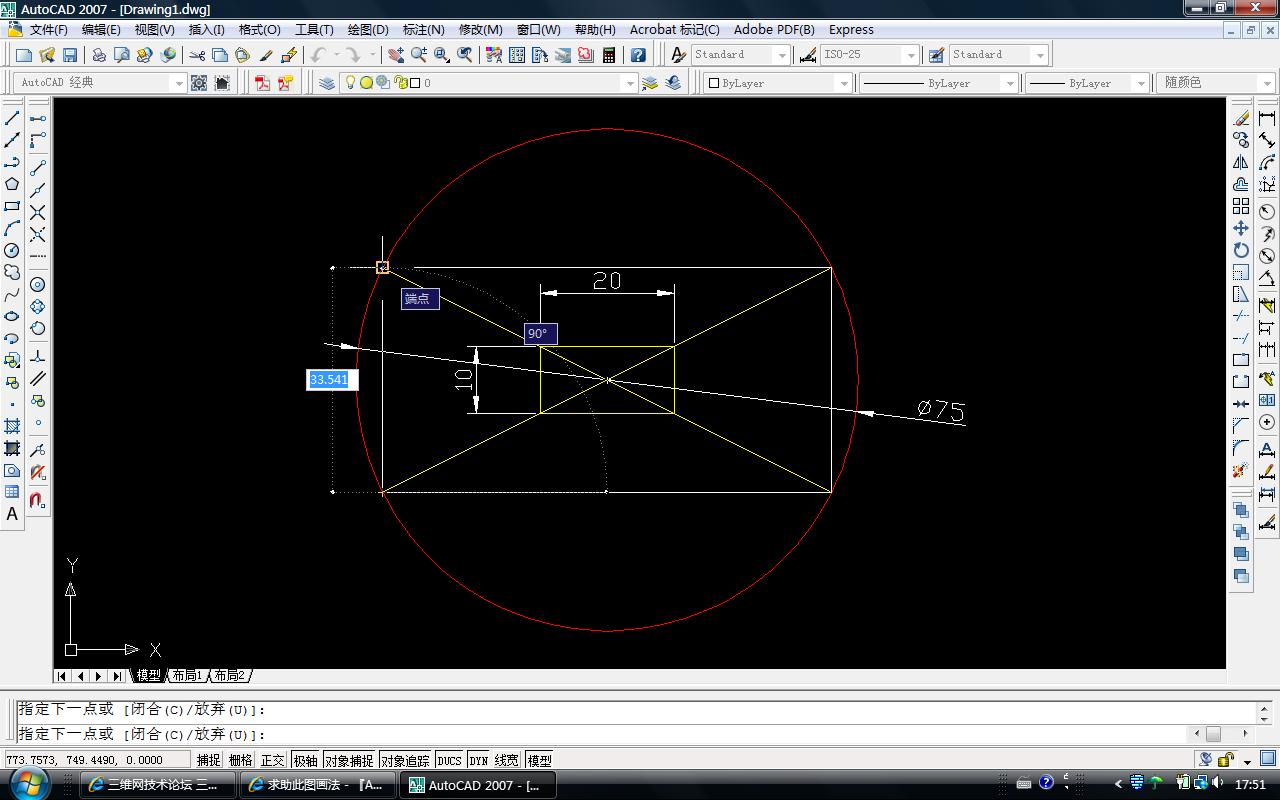
Task: Open the Standard text style dropdown
Action: point(781,55)
